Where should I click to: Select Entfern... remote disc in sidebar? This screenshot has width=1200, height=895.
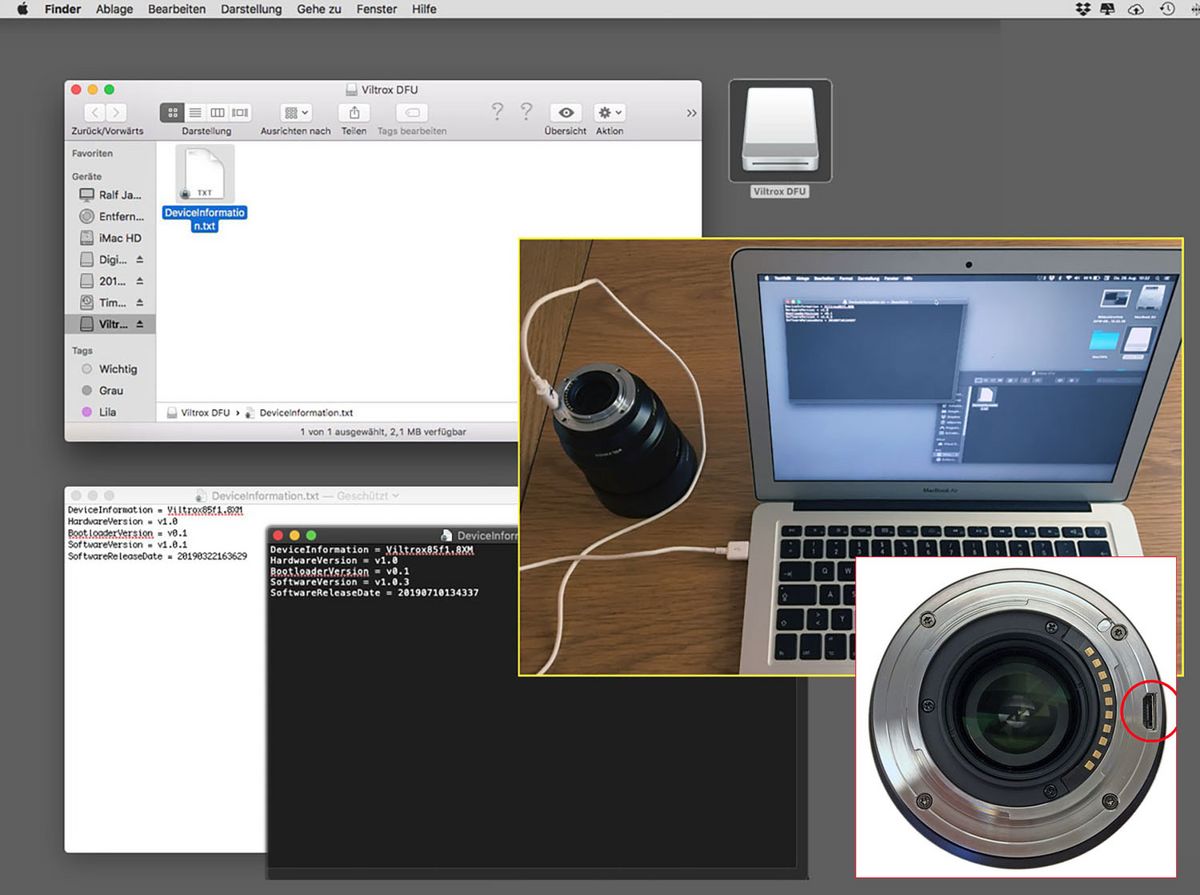[110, 216]
